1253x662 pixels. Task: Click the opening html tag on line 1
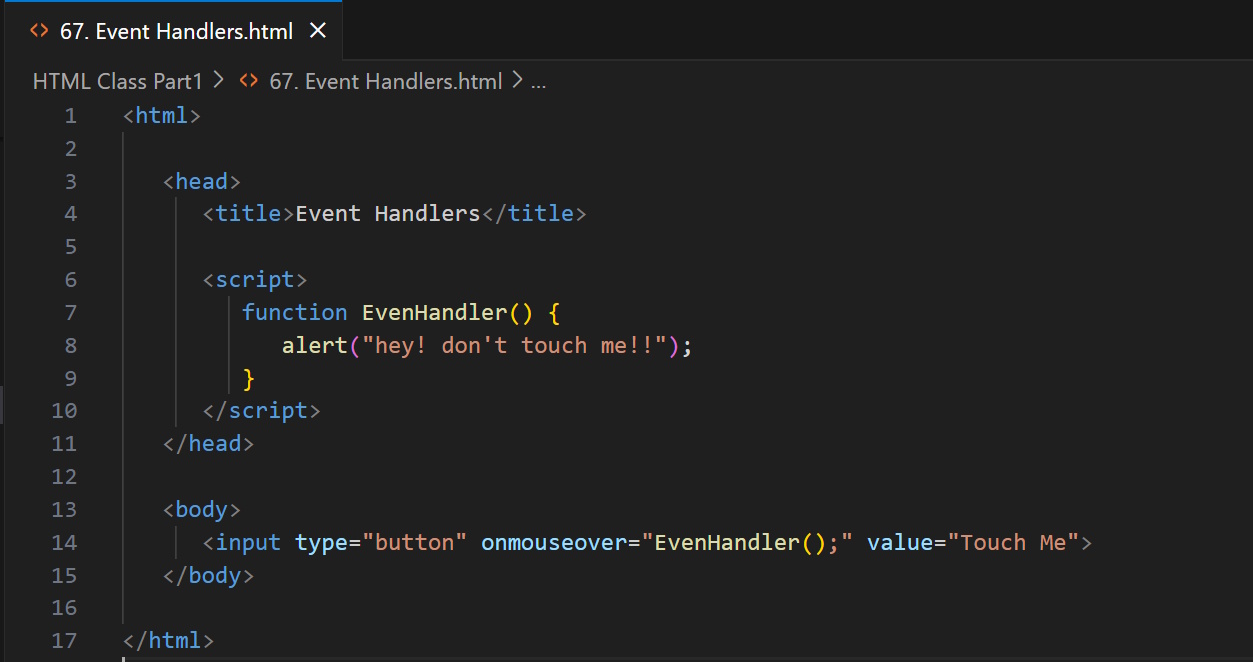[162, 115]
